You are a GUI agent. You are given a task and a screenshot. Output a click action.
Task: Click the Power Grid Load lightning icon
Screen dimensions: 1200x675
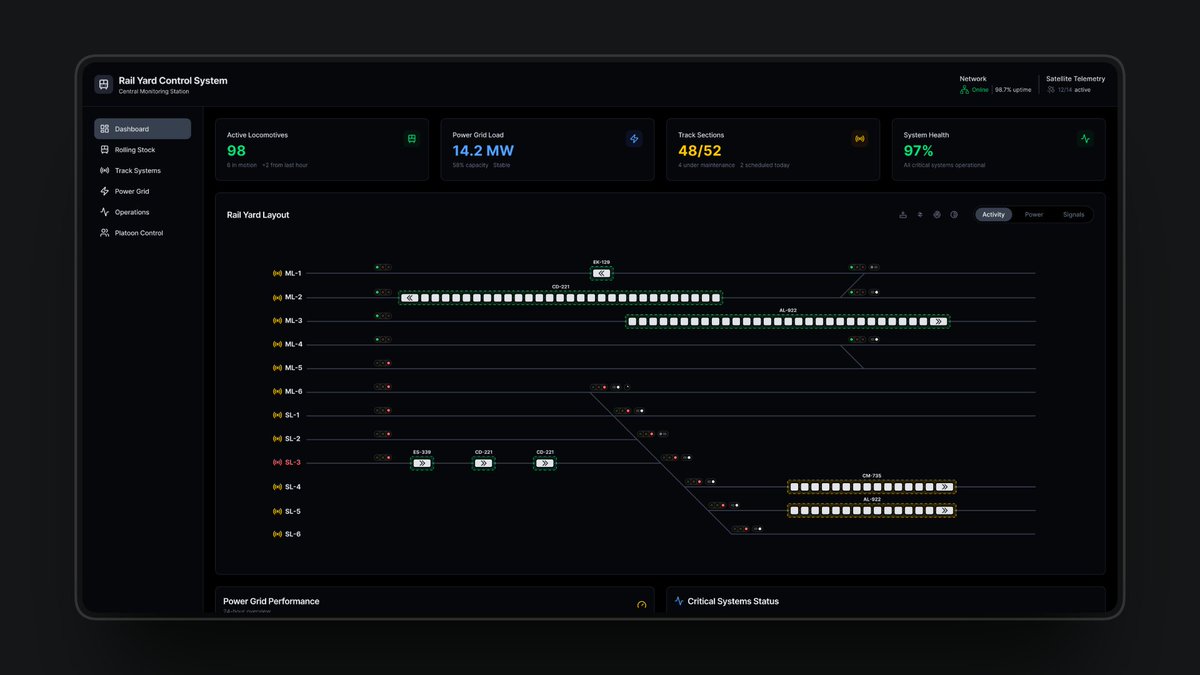tap(634, 139)
